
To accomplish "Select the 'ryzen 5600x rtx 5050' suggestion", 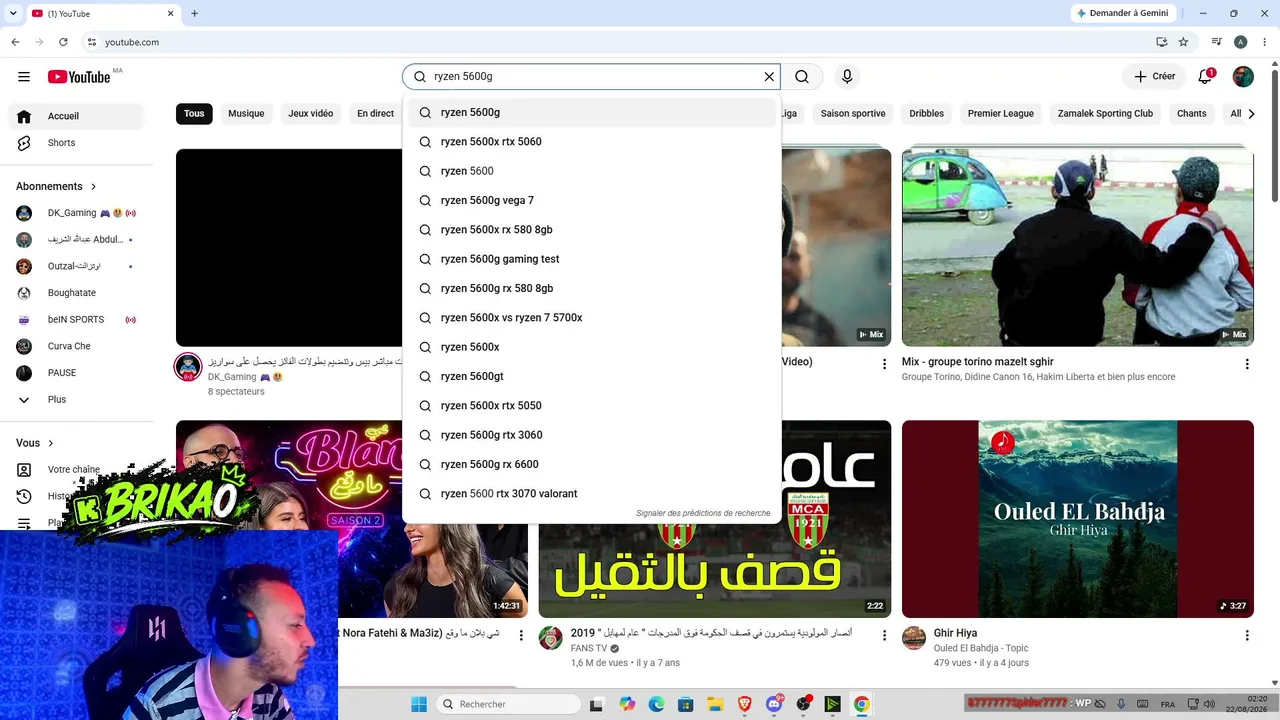I will 591,406.
